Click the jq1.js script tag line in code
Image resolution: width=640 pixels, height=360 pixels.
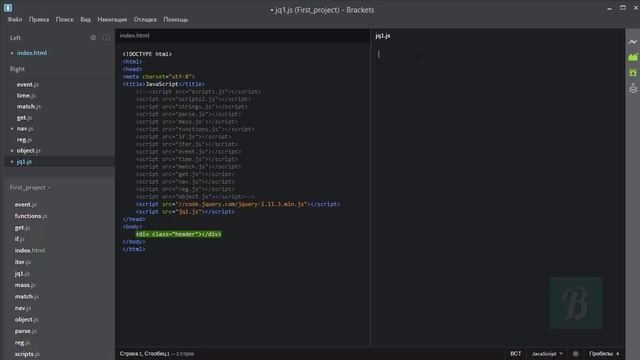(x=185, y=211)
